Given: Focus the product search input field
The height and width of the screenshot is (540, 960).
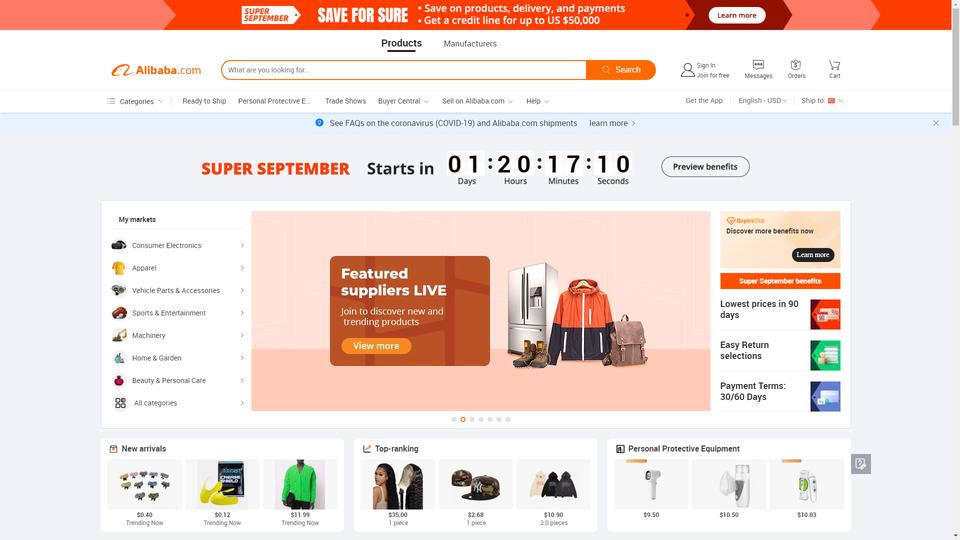Looking at the screenshot, I should 403,70.
